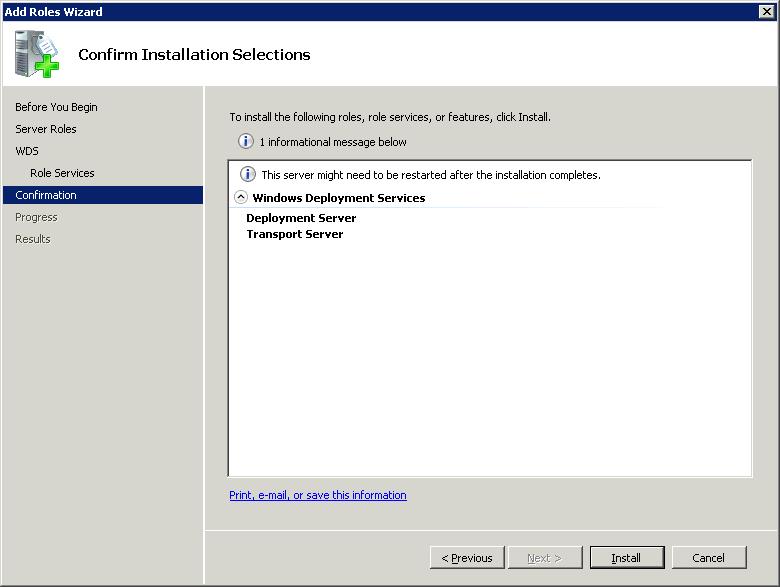Open the Server Roles step
Image resolution: width=780 pixels, height=587 pixels.
click(x=46, y=129)
